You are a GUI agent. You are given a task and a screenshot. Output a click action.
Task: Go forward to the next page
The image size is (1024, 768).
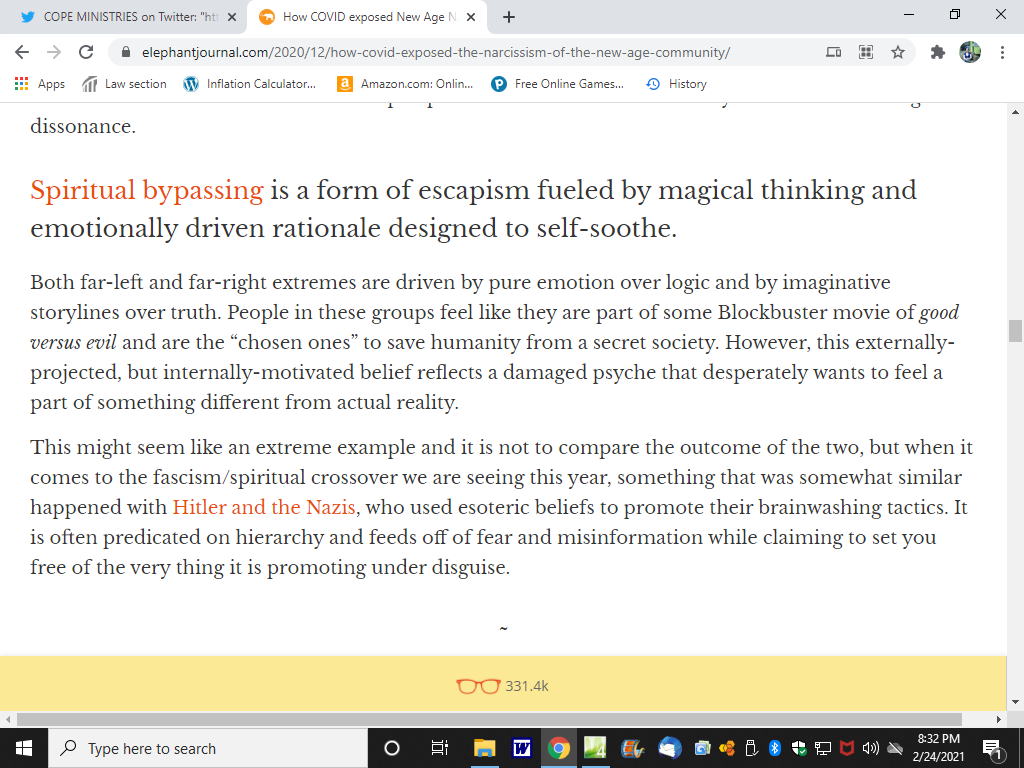point(54,52)
